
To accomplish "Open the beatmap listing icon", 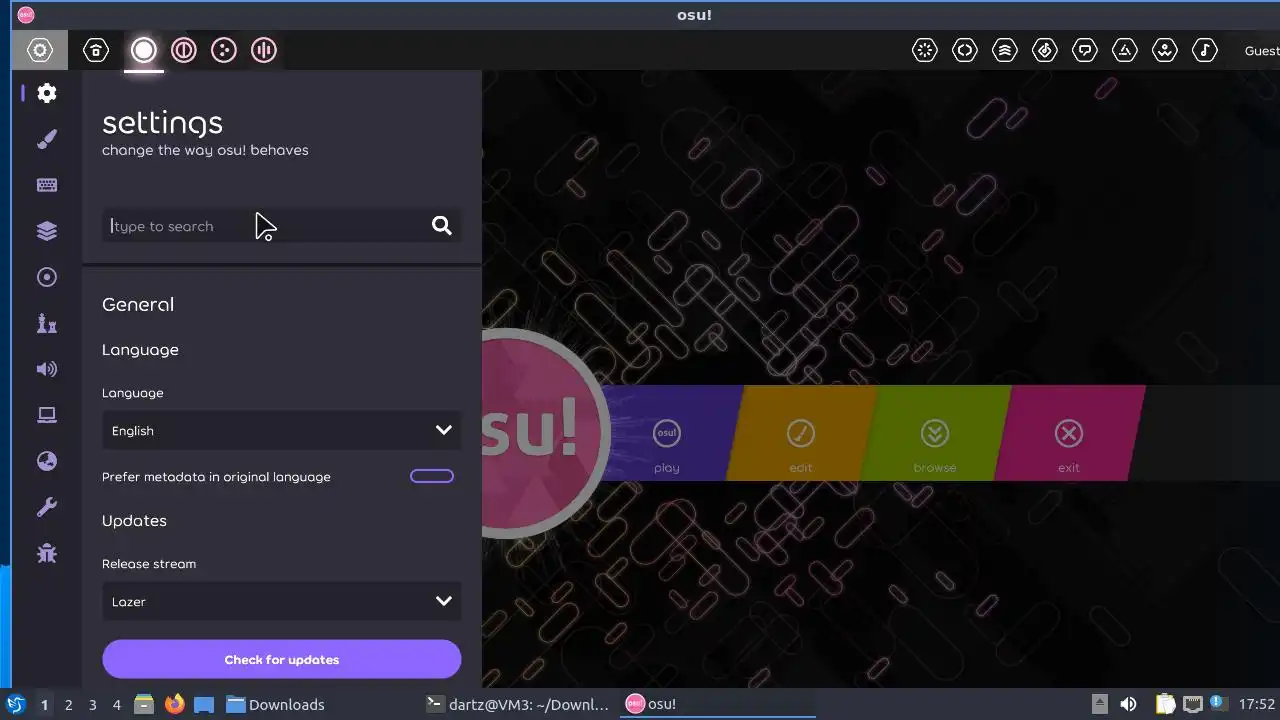I will pyautogui.click(x=1045, y=50).
